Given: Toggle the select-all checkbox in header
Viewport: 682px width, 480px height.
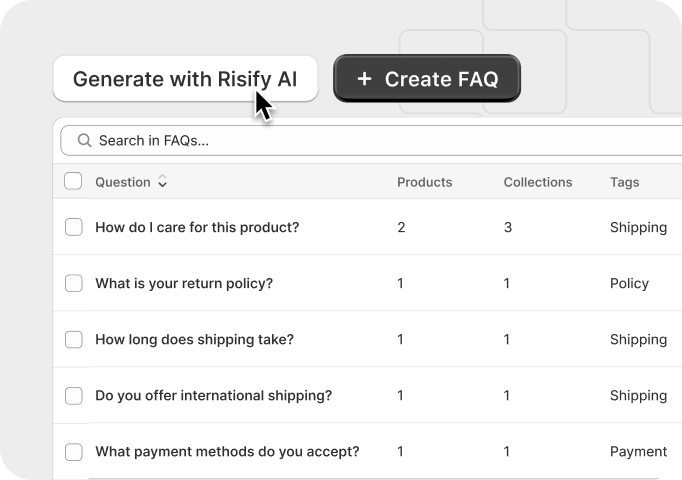Looking at the screenshot, I should point(73,181).
